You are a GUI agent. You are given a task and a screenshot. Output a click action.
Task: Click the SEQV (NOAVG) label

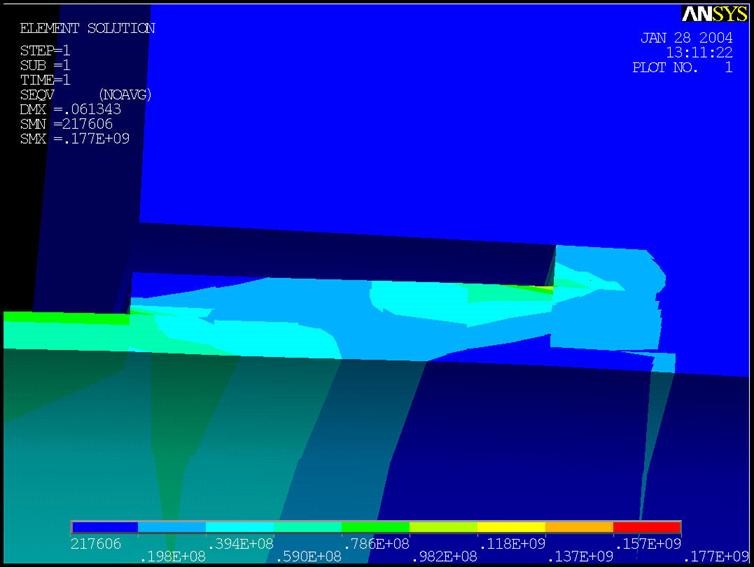[x=86, y=95]
